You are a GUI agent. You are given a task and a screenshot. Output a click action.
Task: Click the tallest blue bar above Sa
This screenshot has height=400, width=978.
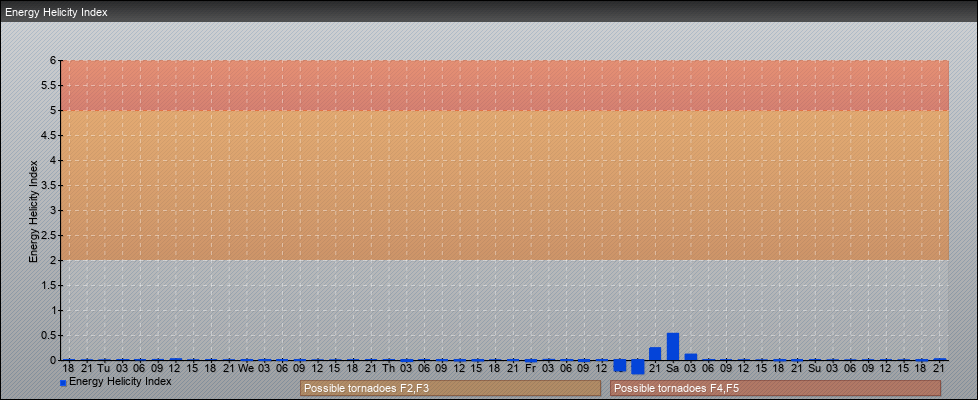click(x=673, y=346)
